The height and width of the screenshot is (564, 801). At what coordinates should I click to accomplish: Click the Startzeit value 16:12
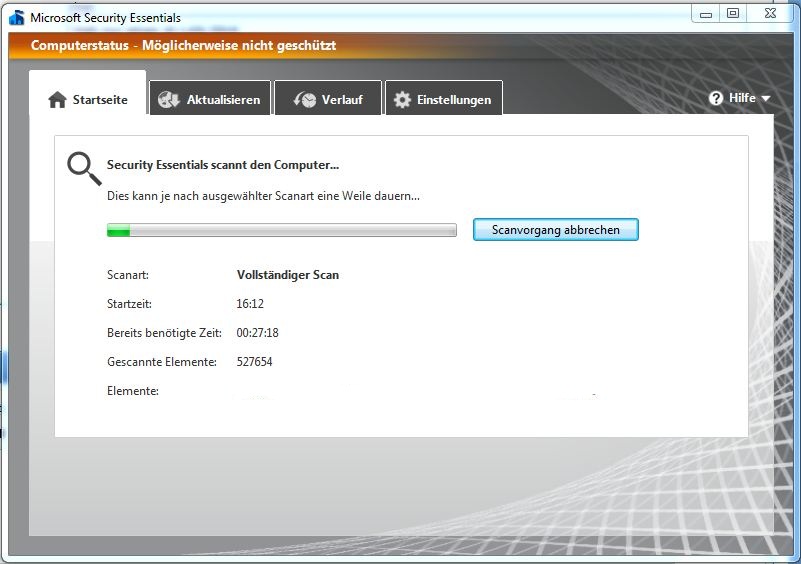point(250,304)
